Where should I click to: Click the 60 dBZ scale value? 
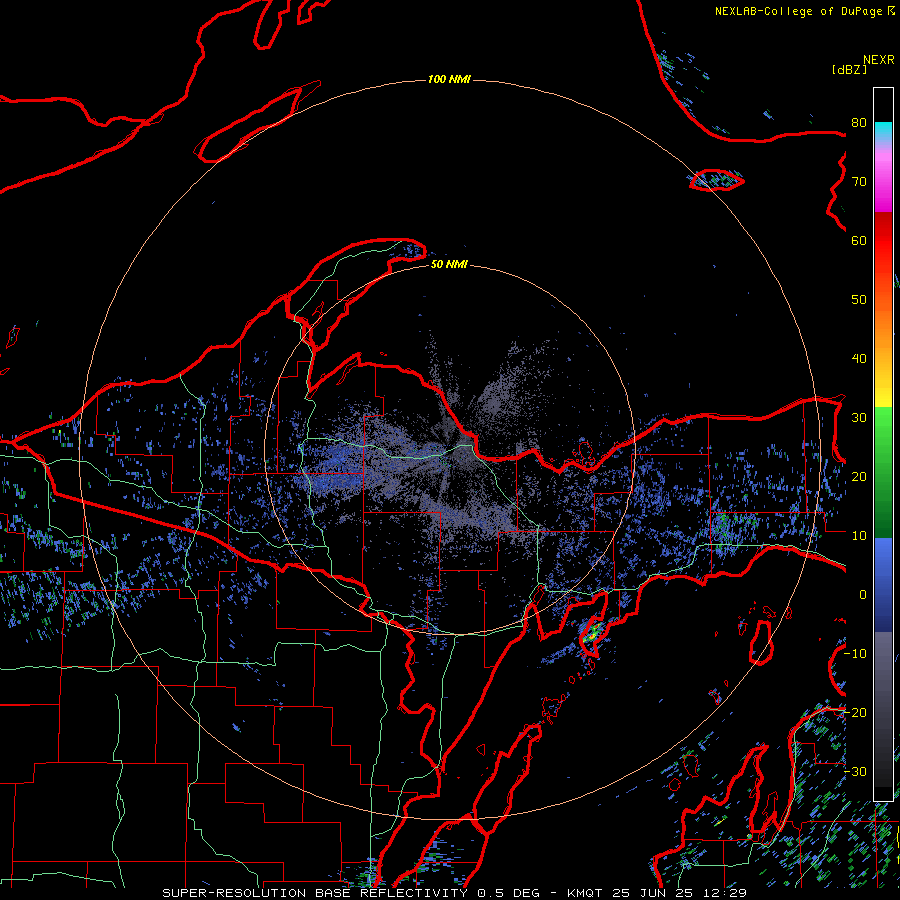(859, 240)
